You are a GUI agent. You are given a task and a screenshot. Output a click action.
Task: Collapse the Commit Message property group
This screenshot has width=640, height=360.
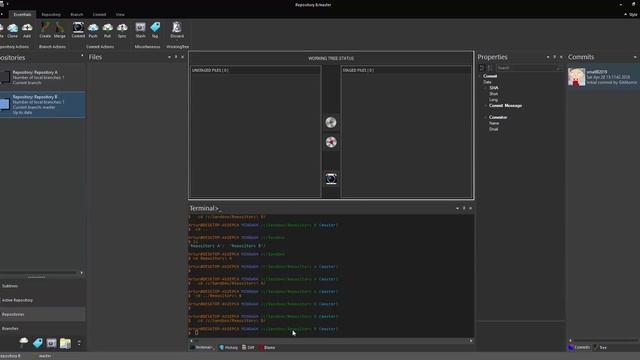tap(486, 106)
